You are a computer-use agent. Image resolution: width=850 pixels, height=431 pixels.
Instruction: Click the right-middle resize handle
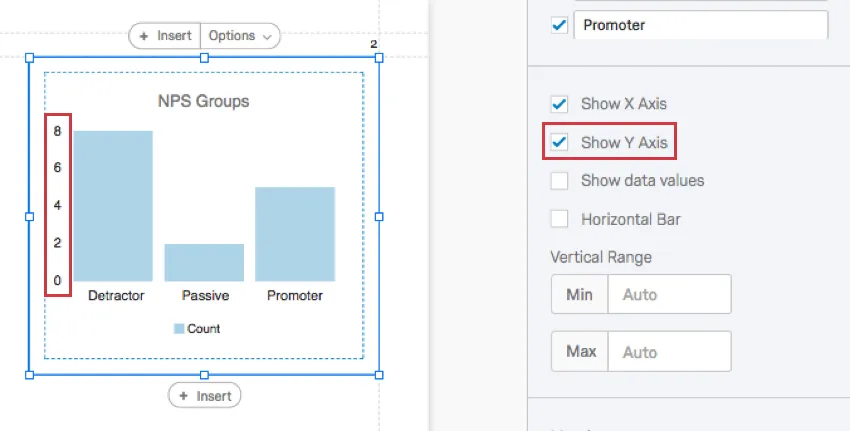tap(379, 216)
